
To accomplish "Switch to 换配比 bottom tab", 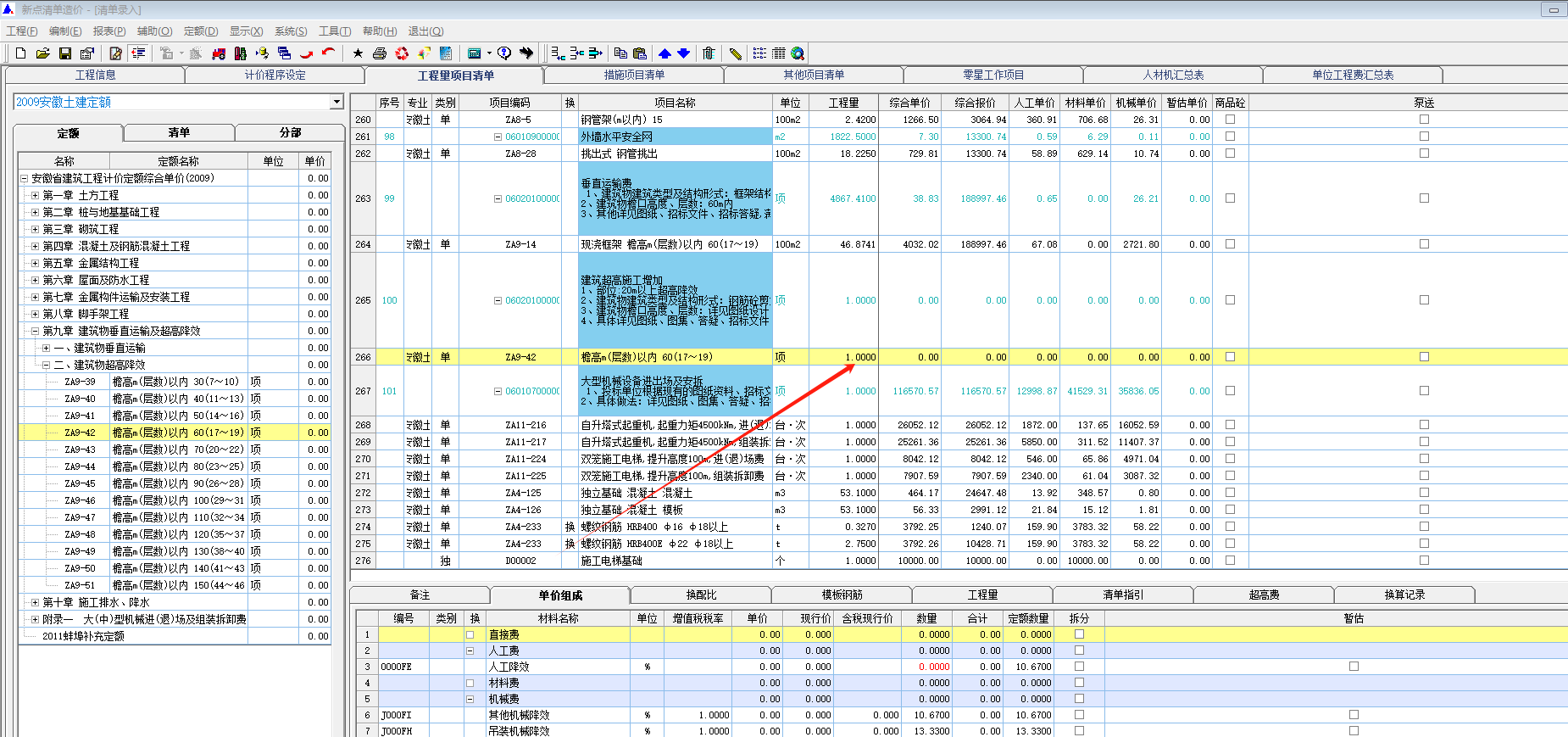I will pyautogui.click(x=701, y=595).
